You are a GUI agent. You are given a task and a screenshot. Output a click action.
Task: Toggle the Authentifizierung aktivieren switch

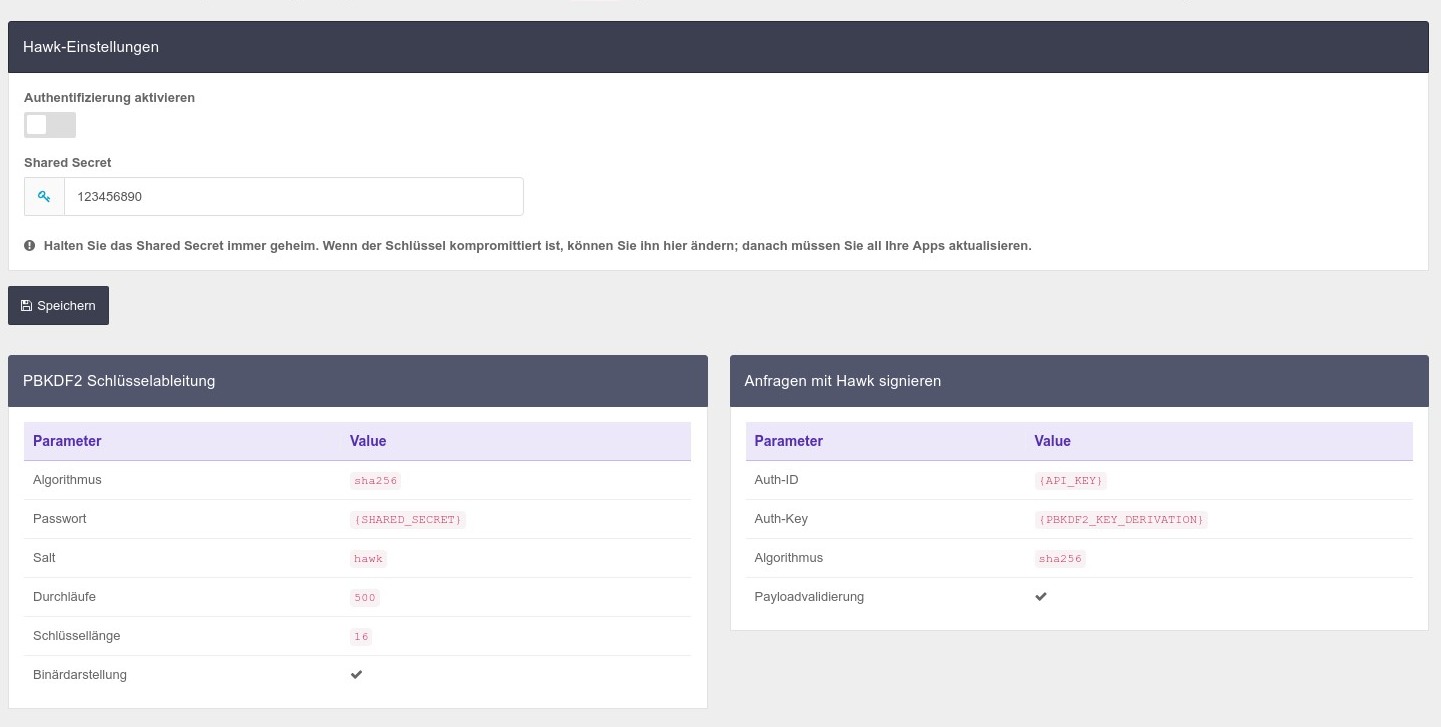(50, 125)
